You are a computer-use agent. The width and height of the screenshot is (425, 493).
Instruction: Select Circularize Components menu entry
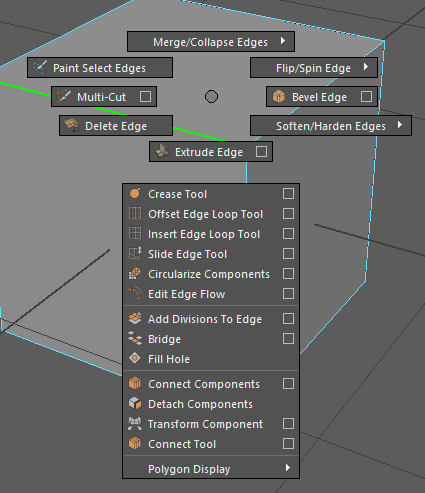(x=211, y=274)
